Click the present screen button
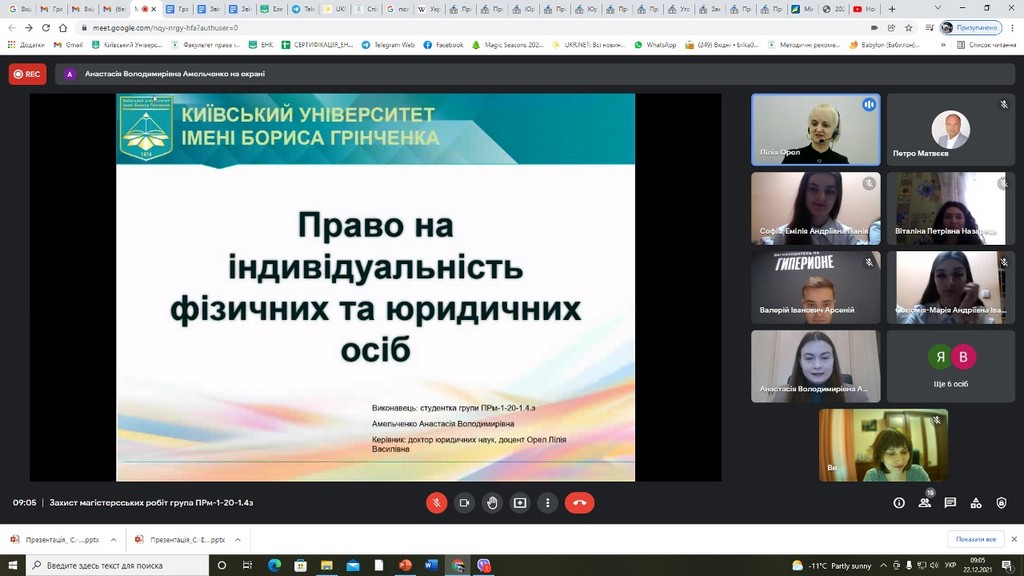The width and height of the screenshot is (1024, 576). 520,503
